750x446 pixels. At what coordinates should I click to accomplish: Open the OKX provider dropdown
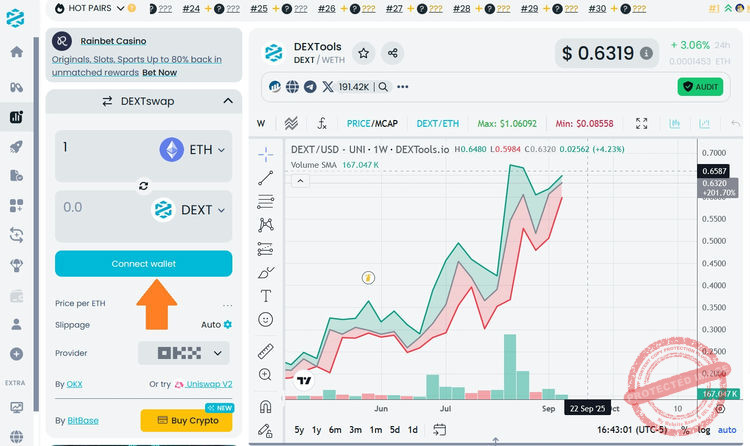click(x=184, y=353)
